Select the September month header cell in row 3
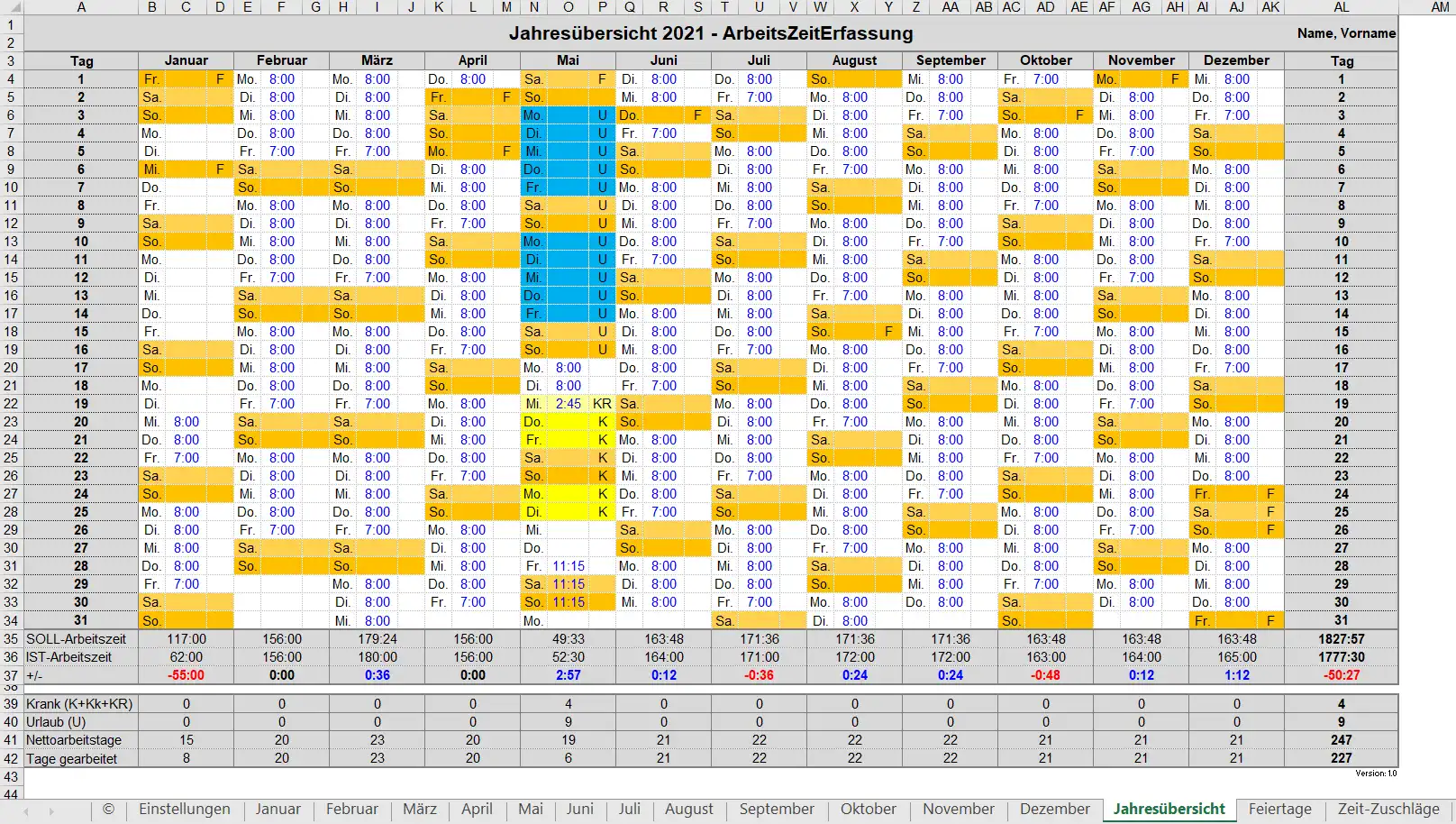1456x824 pixels. coord(951,60)
